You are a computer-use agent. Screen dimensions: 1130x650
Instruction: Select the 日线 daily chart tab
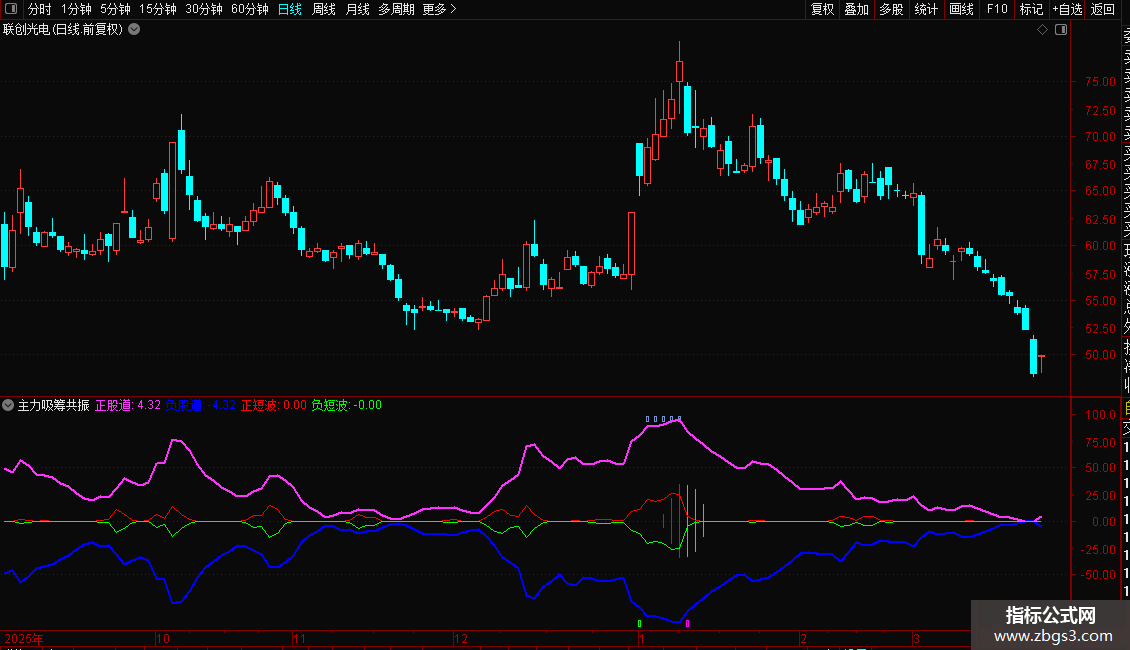(290, 9)
